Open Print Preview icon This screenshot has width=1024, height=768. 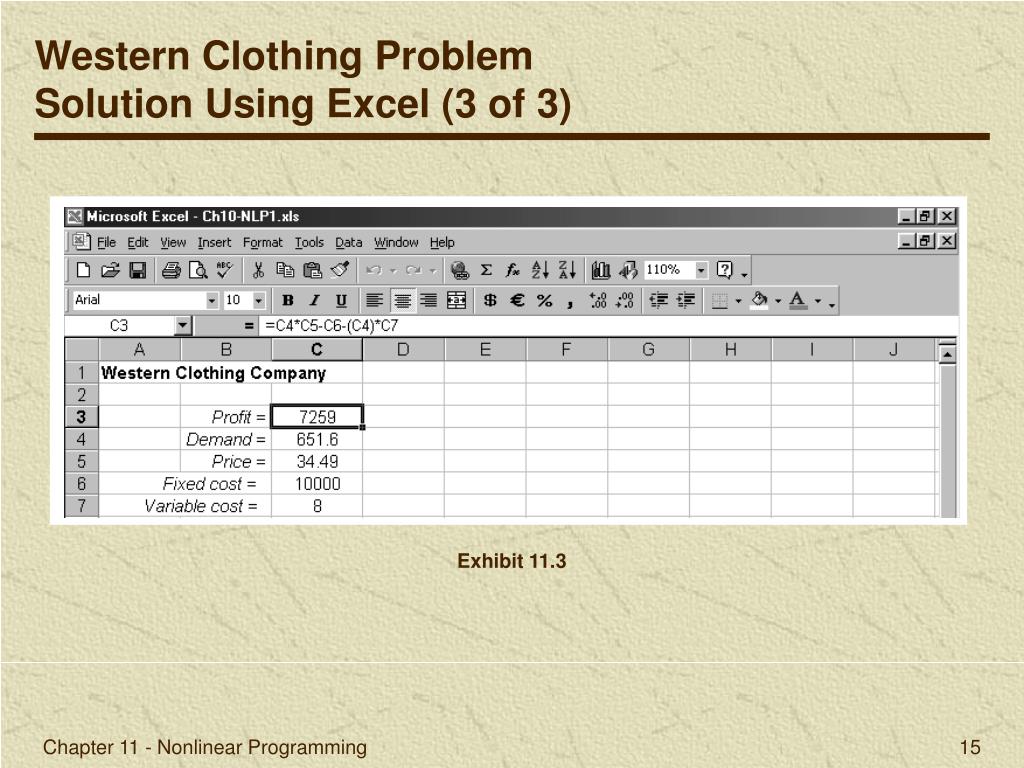click(x=198, y=270)
